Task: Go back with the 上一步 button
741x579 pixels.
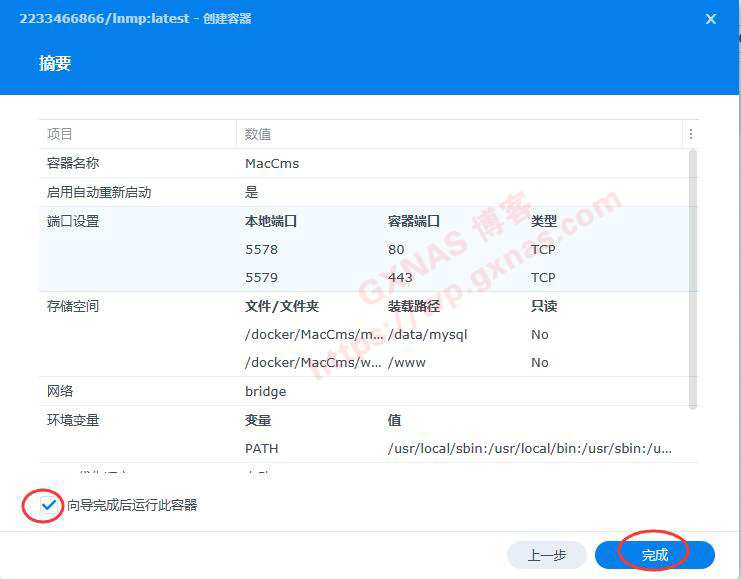Action: click(546, 555)
